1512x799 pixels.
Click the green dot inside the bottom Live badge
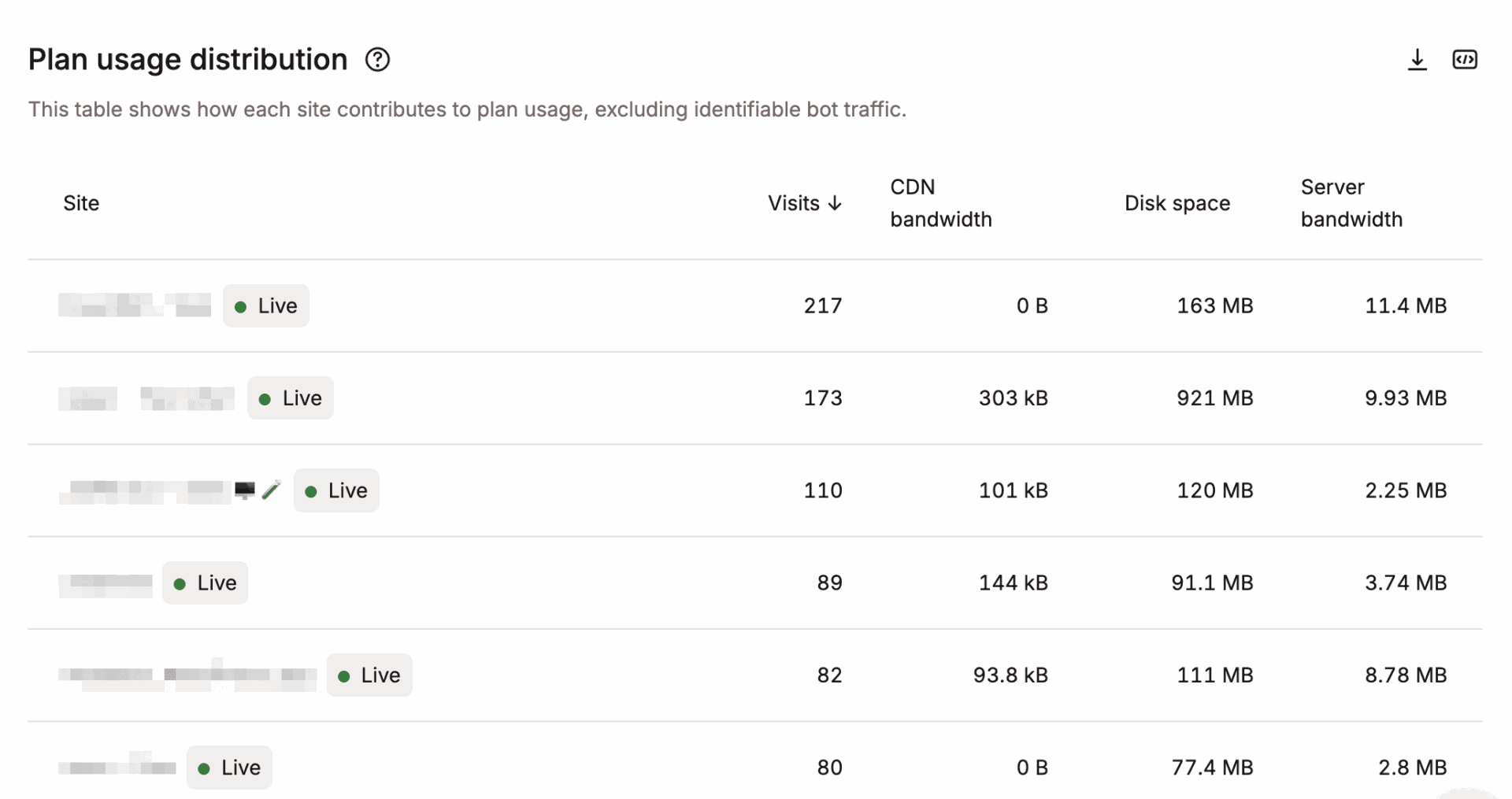[205, 768]
